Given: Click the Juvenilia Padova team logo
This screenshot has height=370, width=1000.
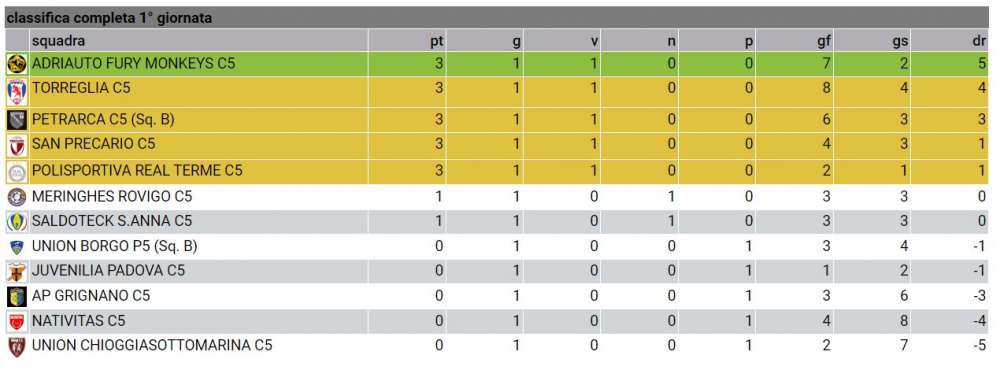Looking at the screenshot, I should point(17,272).
